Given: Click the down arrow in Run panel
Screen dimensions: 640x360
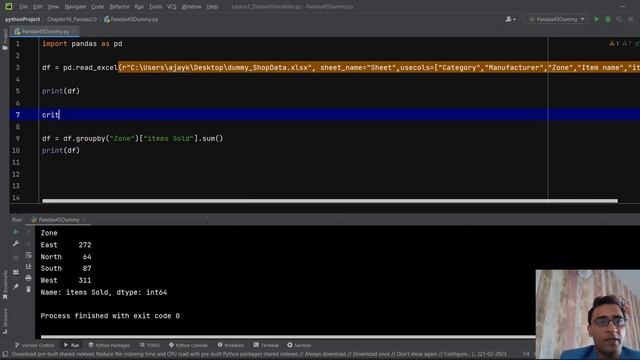Looking at the screenshot, I should pos(28,244).
